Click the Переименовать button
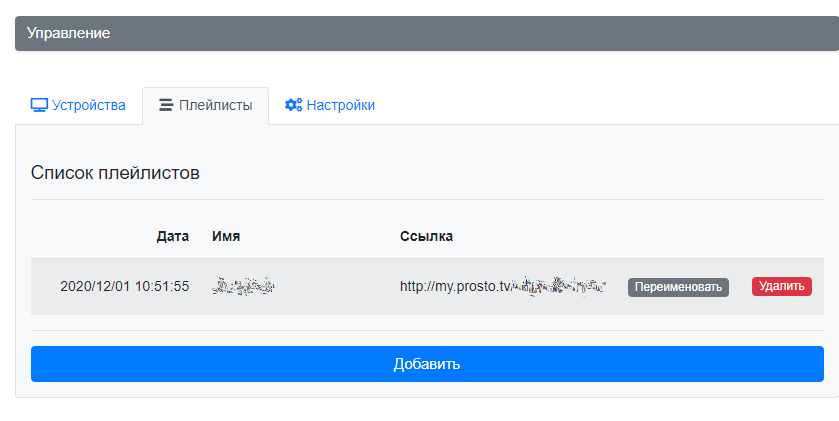839x421 pixels. pyautogui.click(x=678, y=287)
